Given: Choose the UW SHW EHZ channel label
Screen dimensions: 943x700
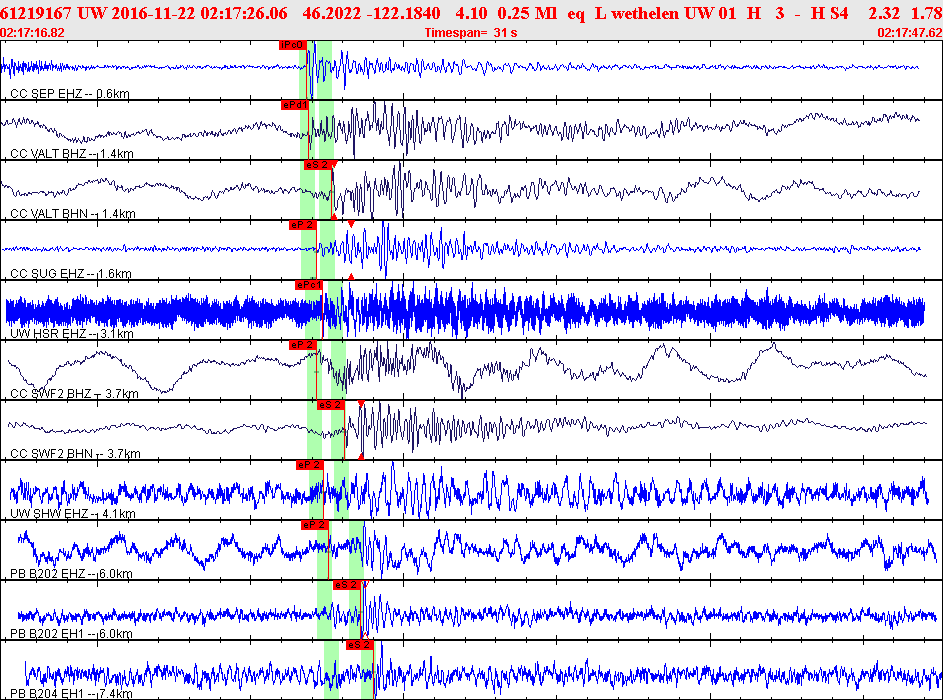Looking at the screenshot, I should pos(73,514).
